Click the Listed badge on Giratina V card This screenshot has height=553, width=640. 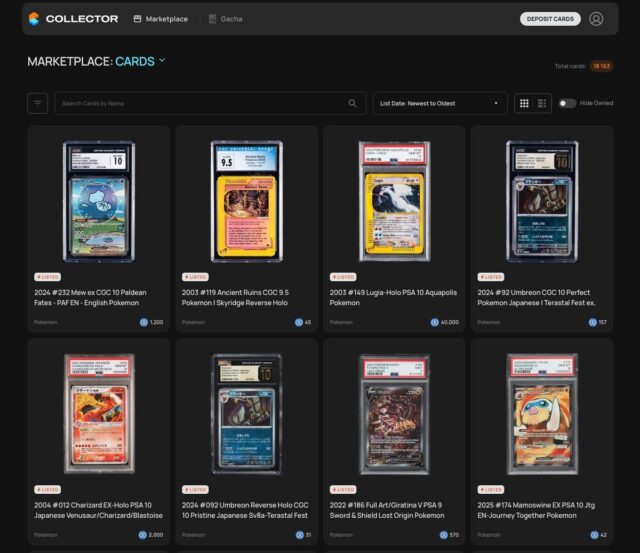343,489
